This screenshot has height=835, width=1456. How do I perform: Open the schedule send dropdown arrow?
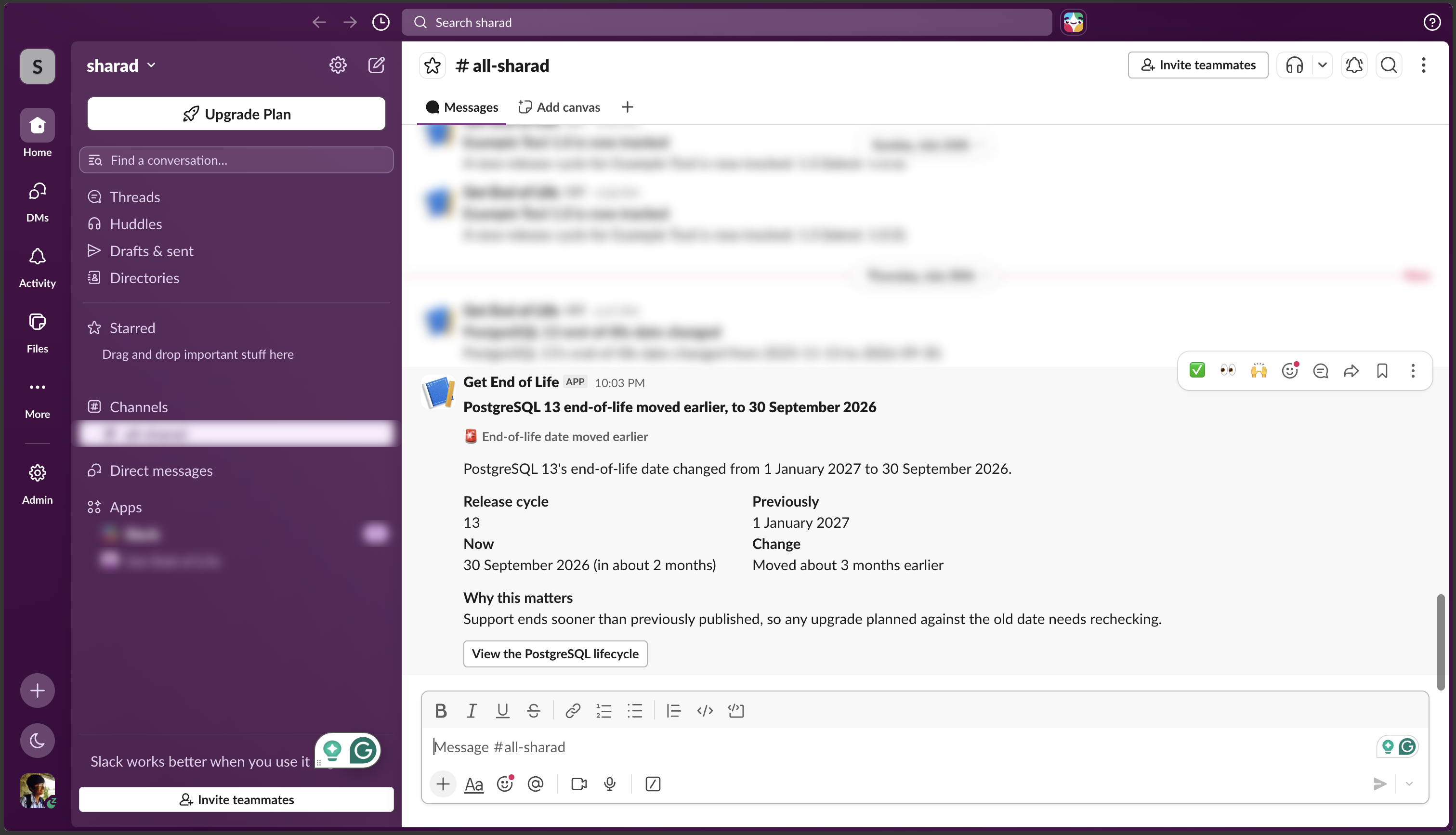click(x=1408, y=784)
